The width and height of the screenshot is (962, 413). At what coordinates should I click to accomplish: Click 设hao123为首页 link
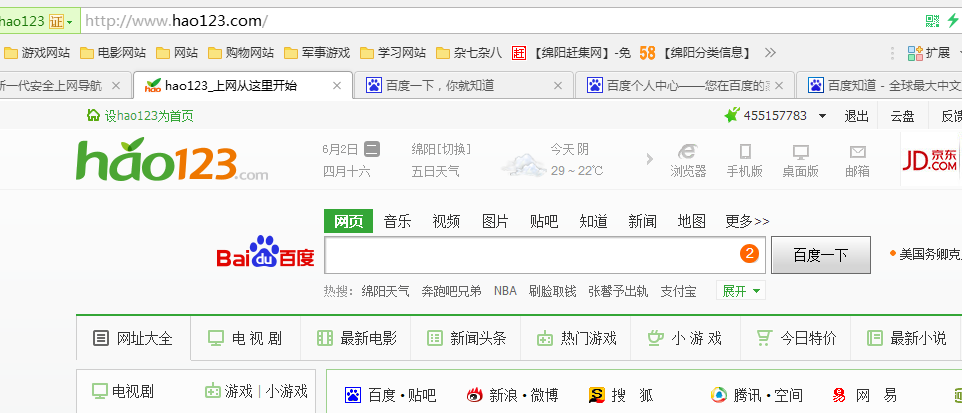click(x=140, y=116)
